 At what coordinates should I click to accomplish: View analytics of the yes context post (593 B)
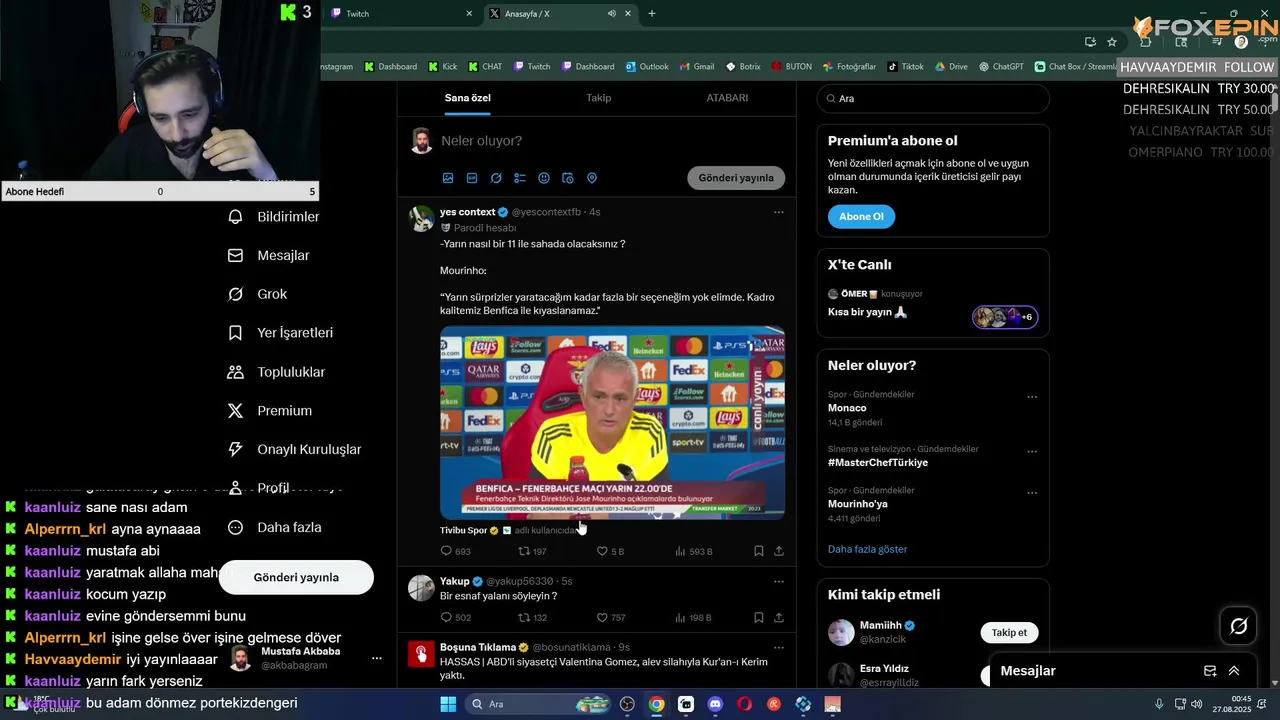click(694, 551)
